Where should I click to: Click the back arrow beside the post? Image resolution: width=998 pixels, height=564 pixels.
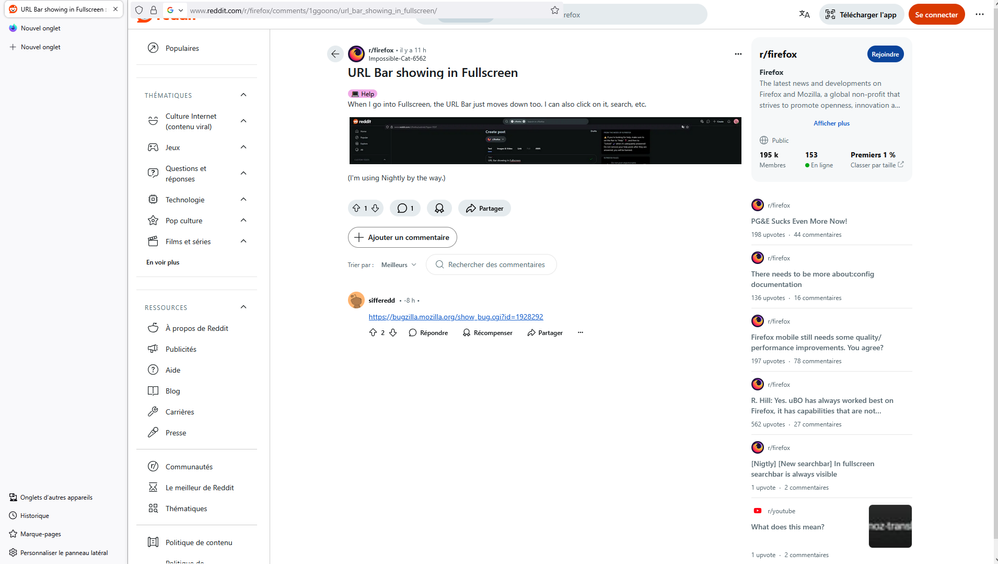[x=335, y=54]
